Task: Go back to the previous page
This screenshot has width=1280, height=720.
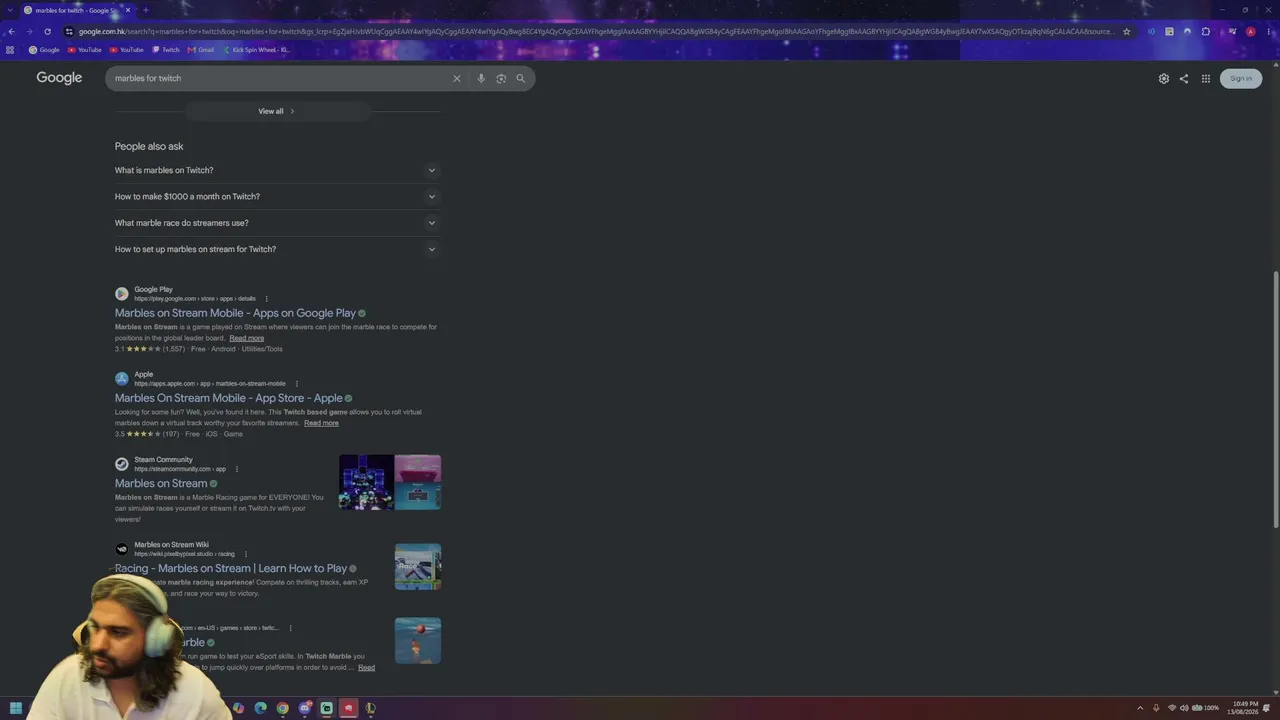Action: click(11, 31)
